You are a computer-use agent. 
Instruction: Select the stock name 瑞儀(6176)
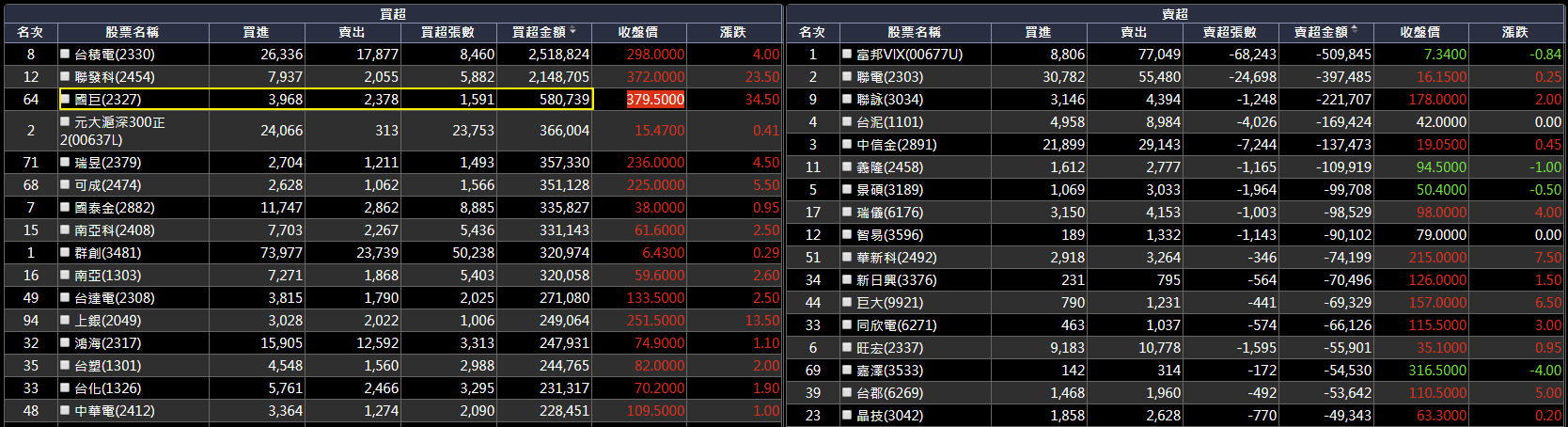pyautogui.click(x=889, y=213)
